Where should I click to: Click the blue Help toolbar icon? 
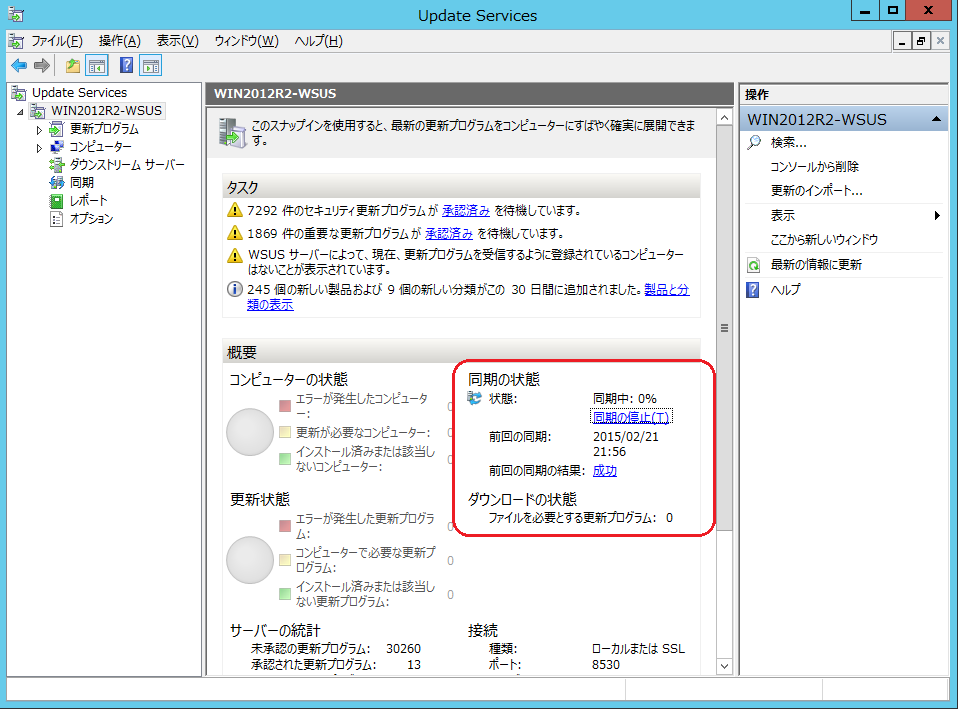[127, 66]
